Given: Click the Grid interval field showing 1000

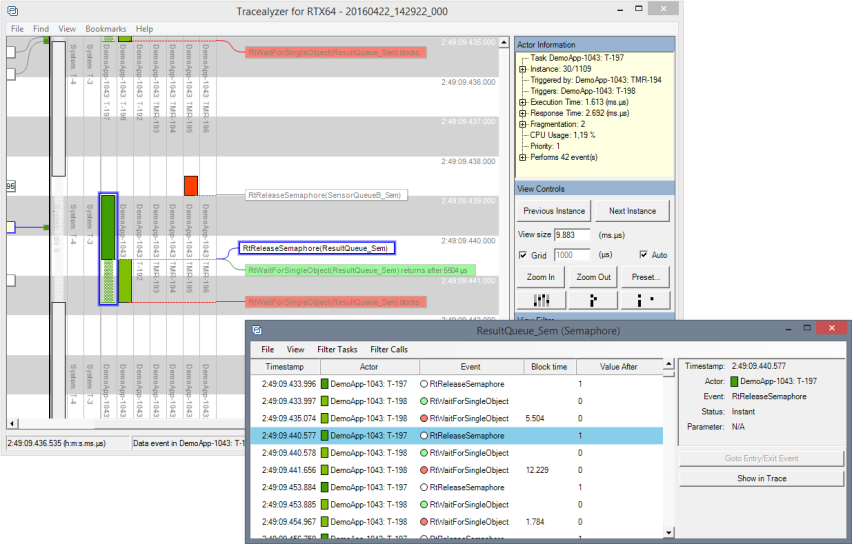Looking at the screenshot, I should (572, 255).
